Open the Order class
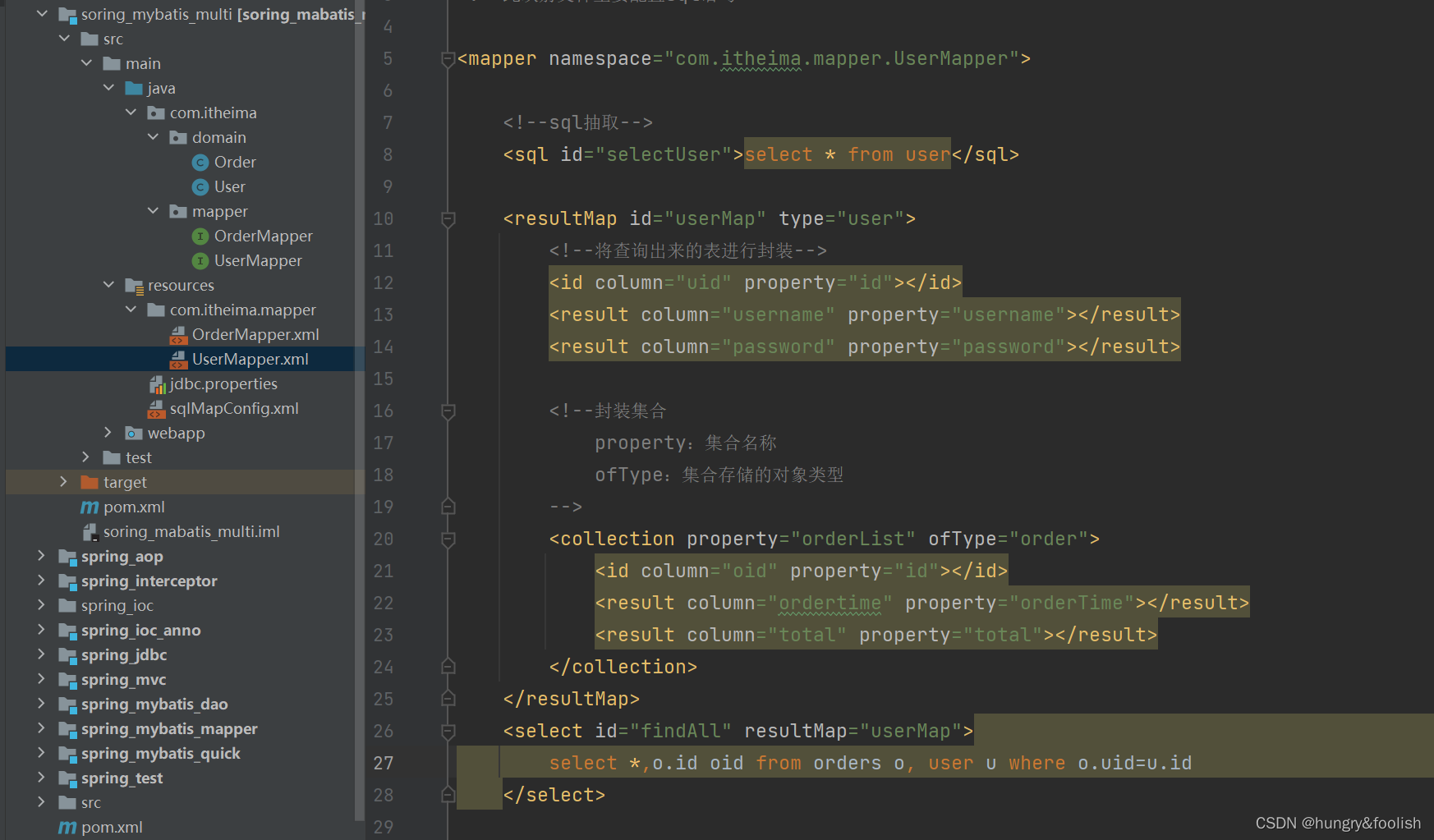The height and width of the screenshot is (840, 1434). 235,163
